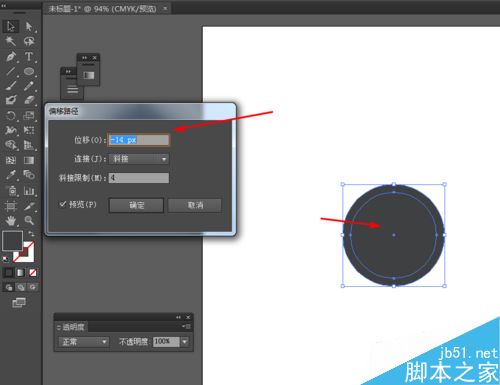Select the Slice tool
The width and height of the screenshot is (500, 385).
tap(29, 206)
